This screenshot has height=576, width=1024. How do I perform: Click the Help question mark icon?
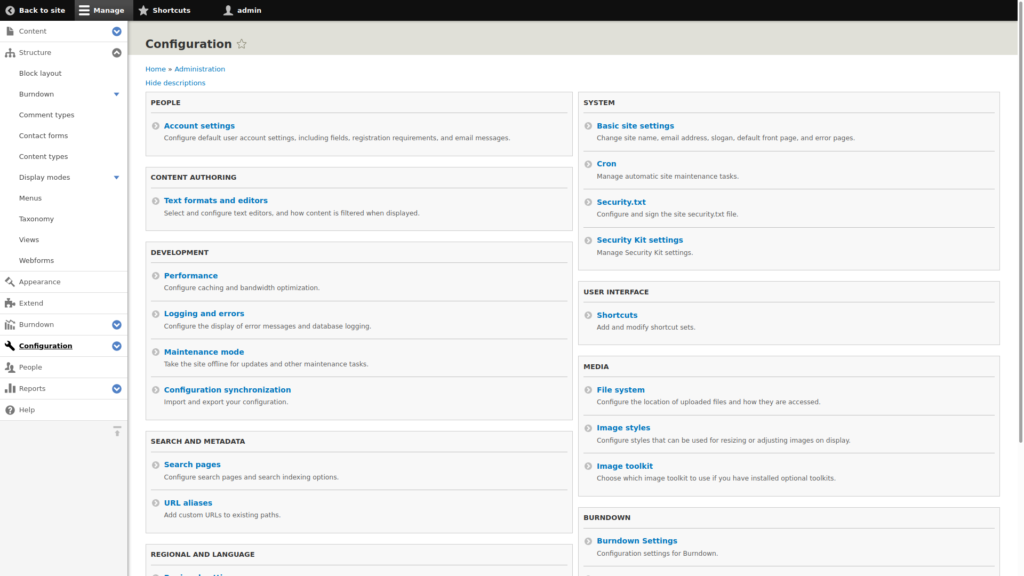(x=10, y=410)
